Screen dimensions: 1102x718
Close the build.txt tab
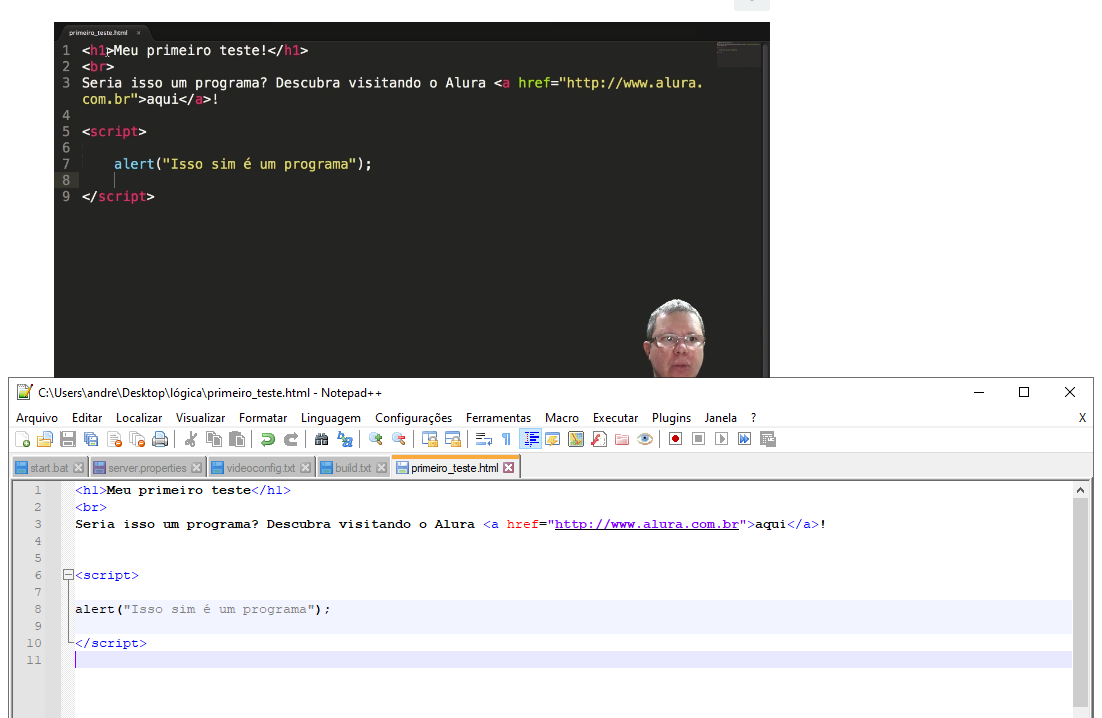click(x=382, y=468)
